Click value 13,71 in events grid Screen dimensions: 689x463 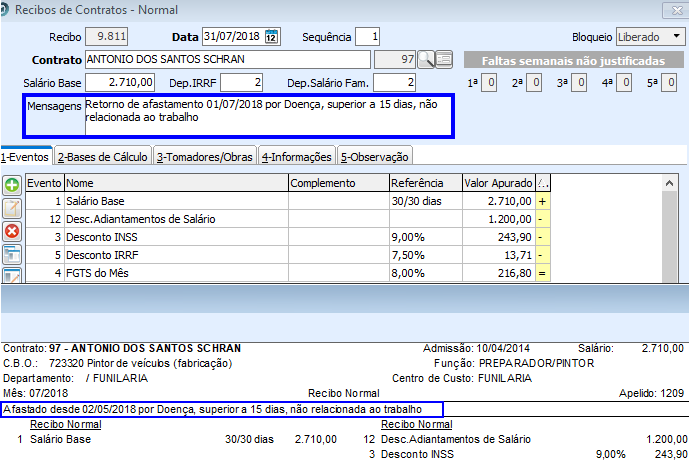(499, 255)
